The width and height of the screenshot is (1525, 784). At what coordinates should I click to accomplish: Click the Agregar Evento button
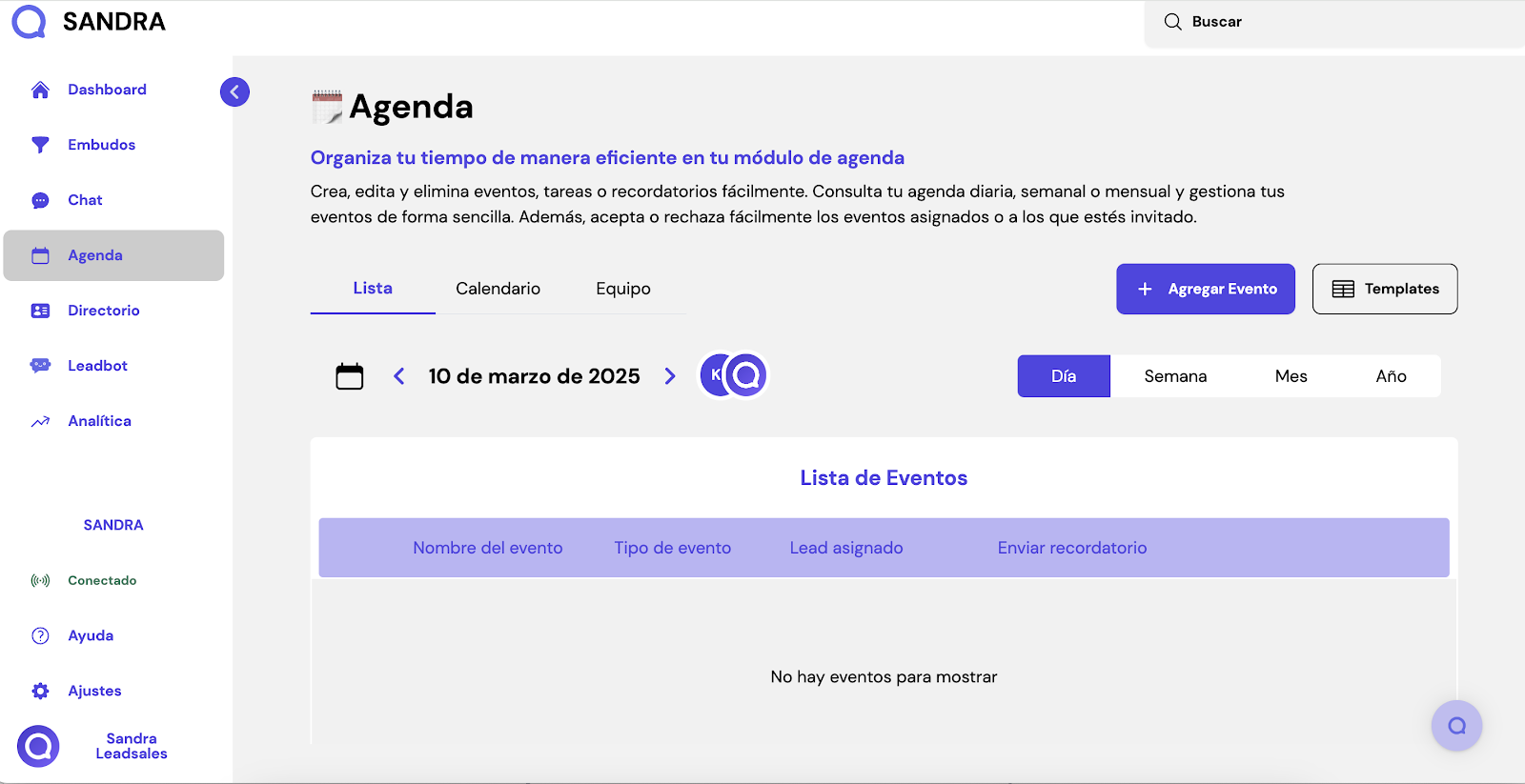[1206, 289]
